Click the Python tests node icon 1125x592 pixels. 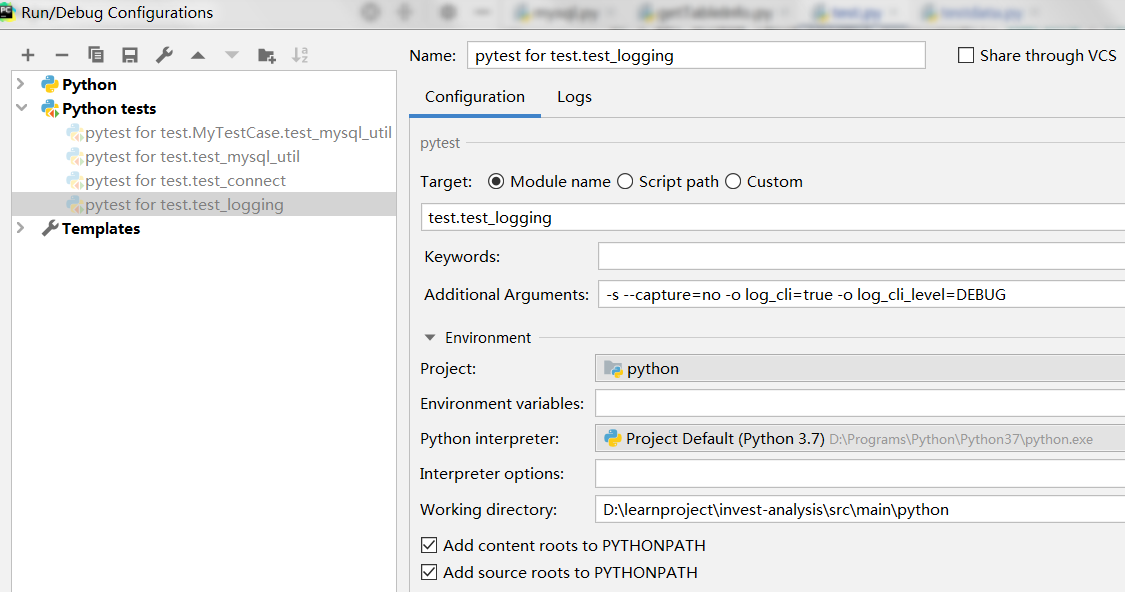tap(50, 108)
